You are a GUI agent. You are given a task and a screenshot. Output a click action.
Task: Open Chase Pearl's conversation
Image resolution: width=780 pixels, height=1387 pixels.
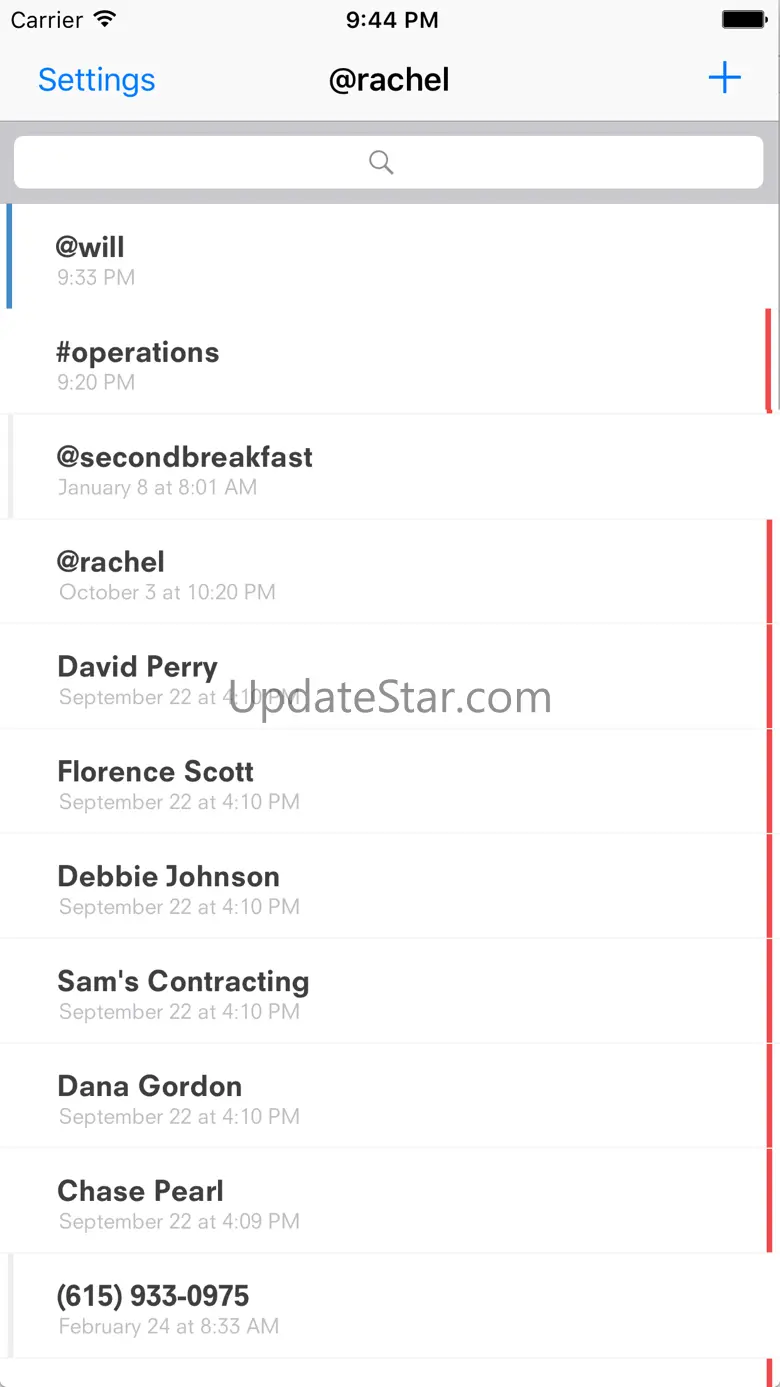[390, 1203]
